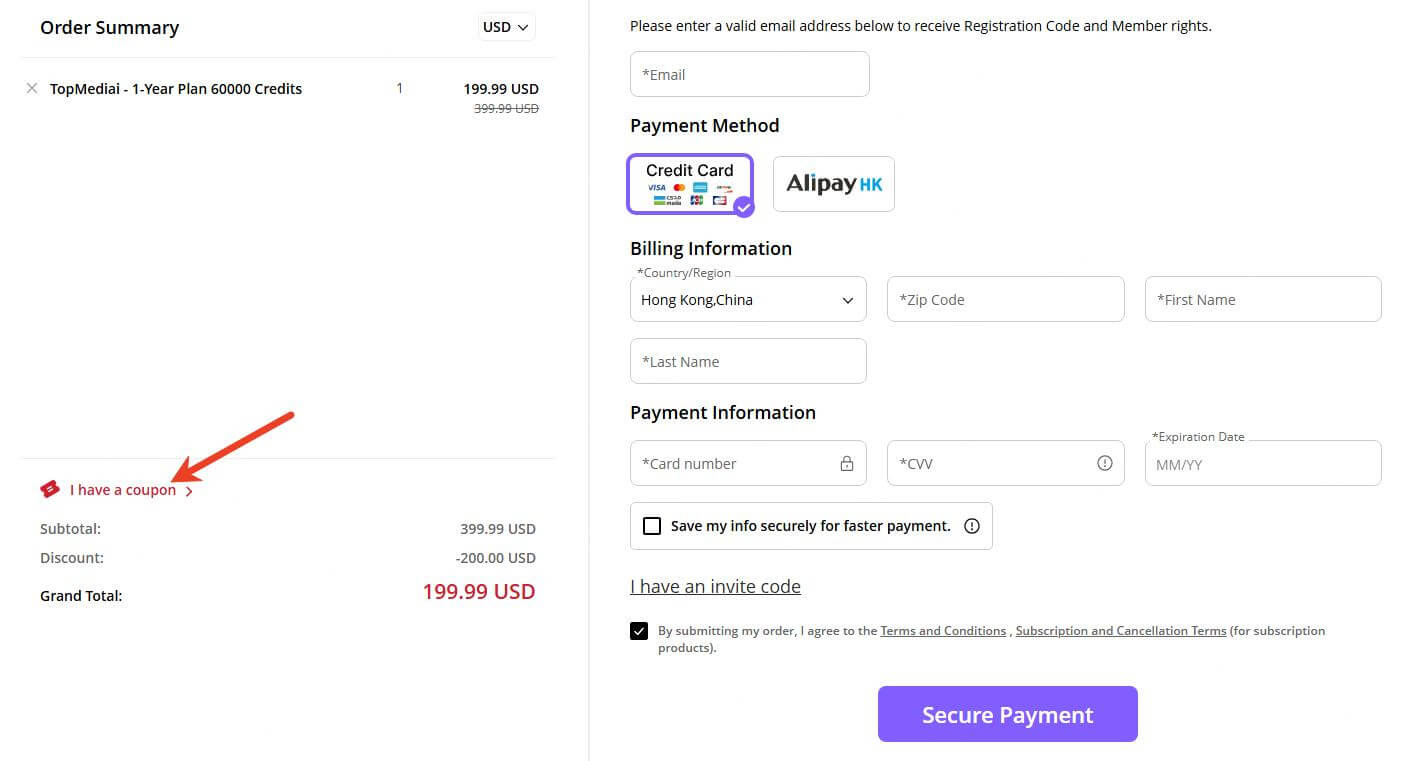Remove the TopMediai plan with the X icon
This screenshot has height=761, width=1417.
(x=31, y=88)
